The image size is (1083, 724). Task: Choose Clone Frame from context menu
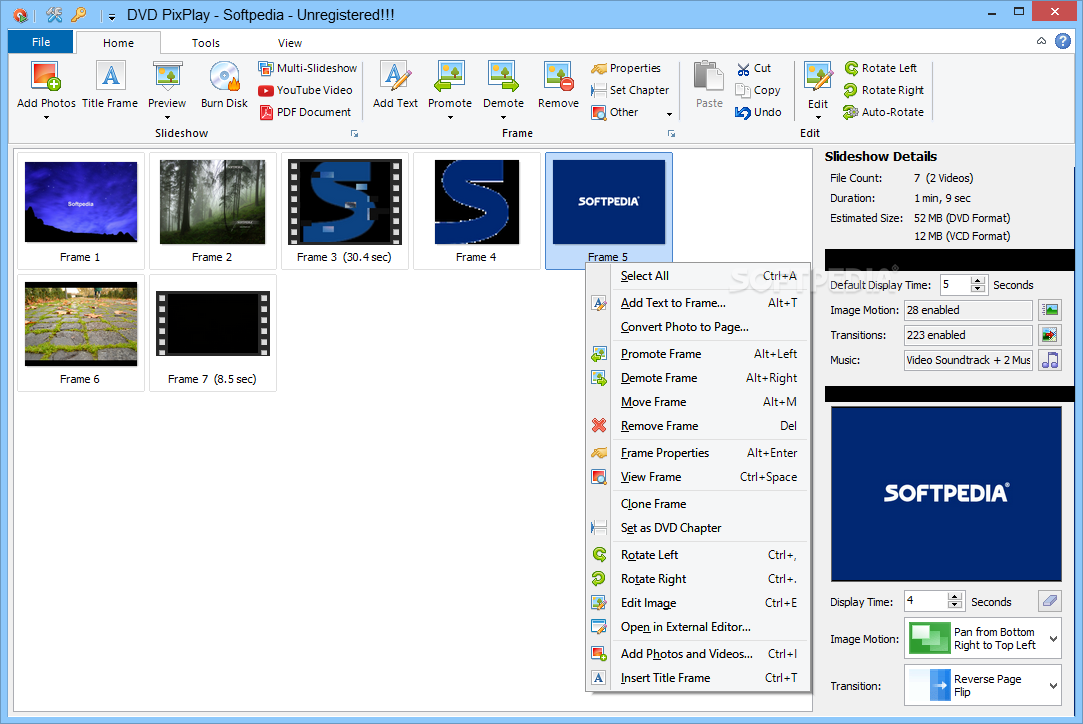click(698, 504)
